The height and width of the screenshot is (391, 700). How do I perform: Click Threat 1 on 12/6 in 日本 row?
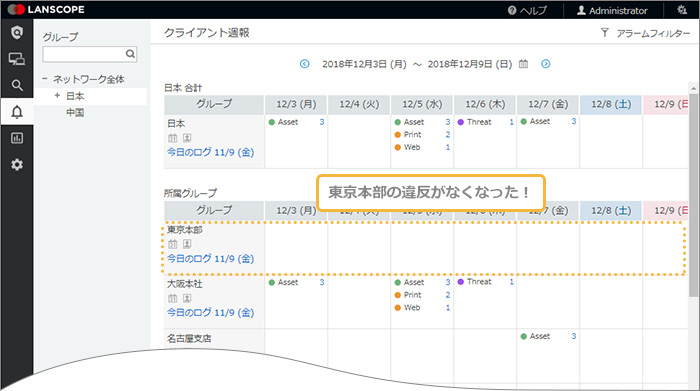486,122
